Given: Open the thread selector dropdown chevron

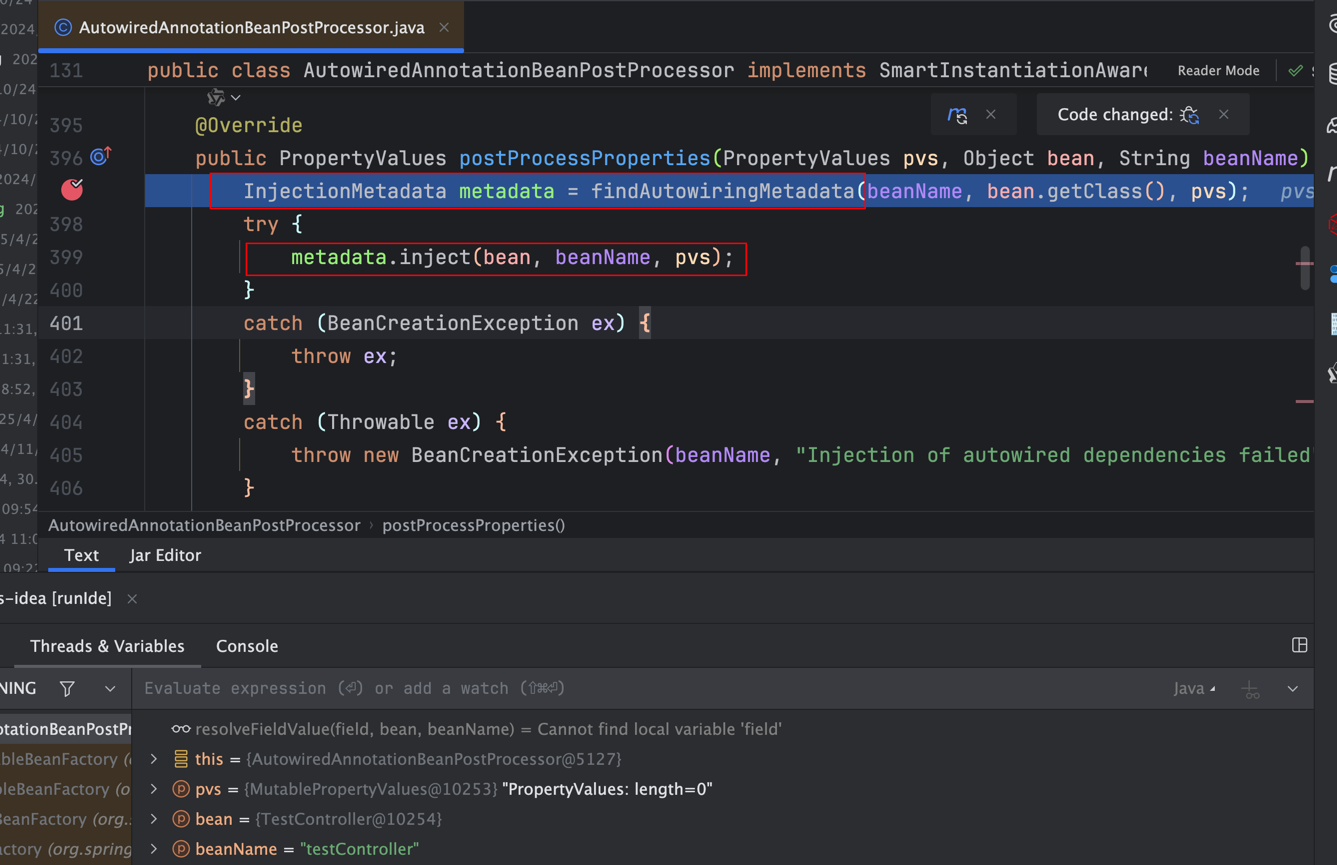Looking at the screenshot, I should tap(110, 688).
